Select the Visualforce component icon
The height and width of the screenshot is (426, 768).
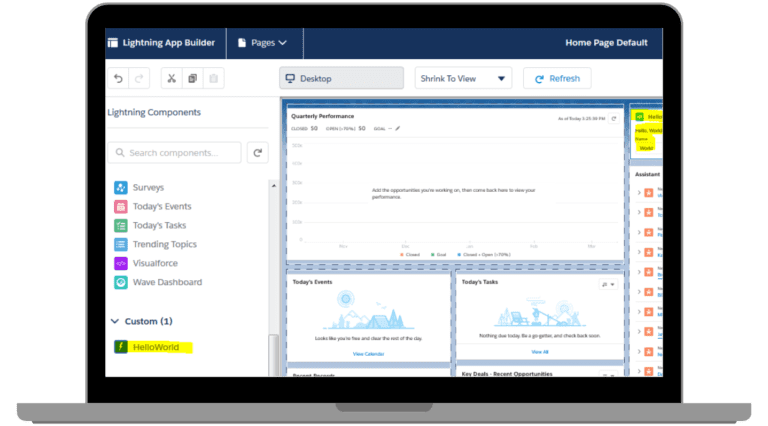120,263
